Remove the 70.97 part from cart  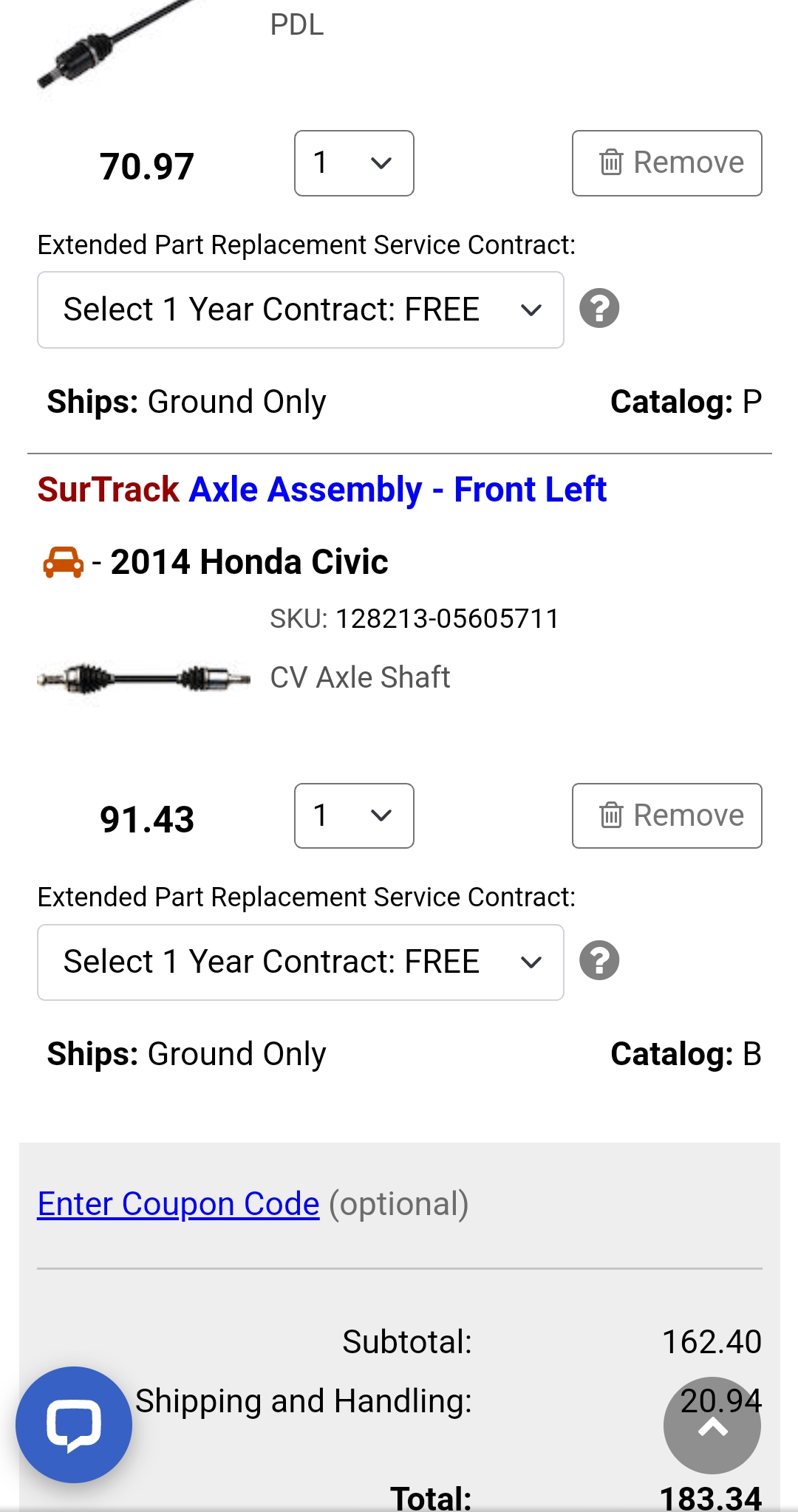pyautogui.click(x=667, y=163)
